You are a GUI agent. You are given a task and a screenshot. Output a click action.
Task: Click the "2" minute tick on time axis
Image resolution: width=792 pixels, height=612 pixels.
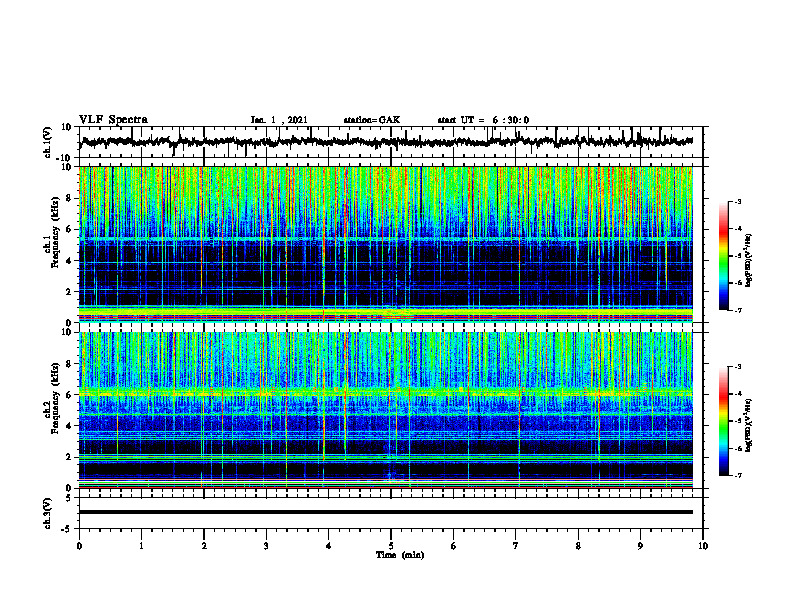[204, 546]
